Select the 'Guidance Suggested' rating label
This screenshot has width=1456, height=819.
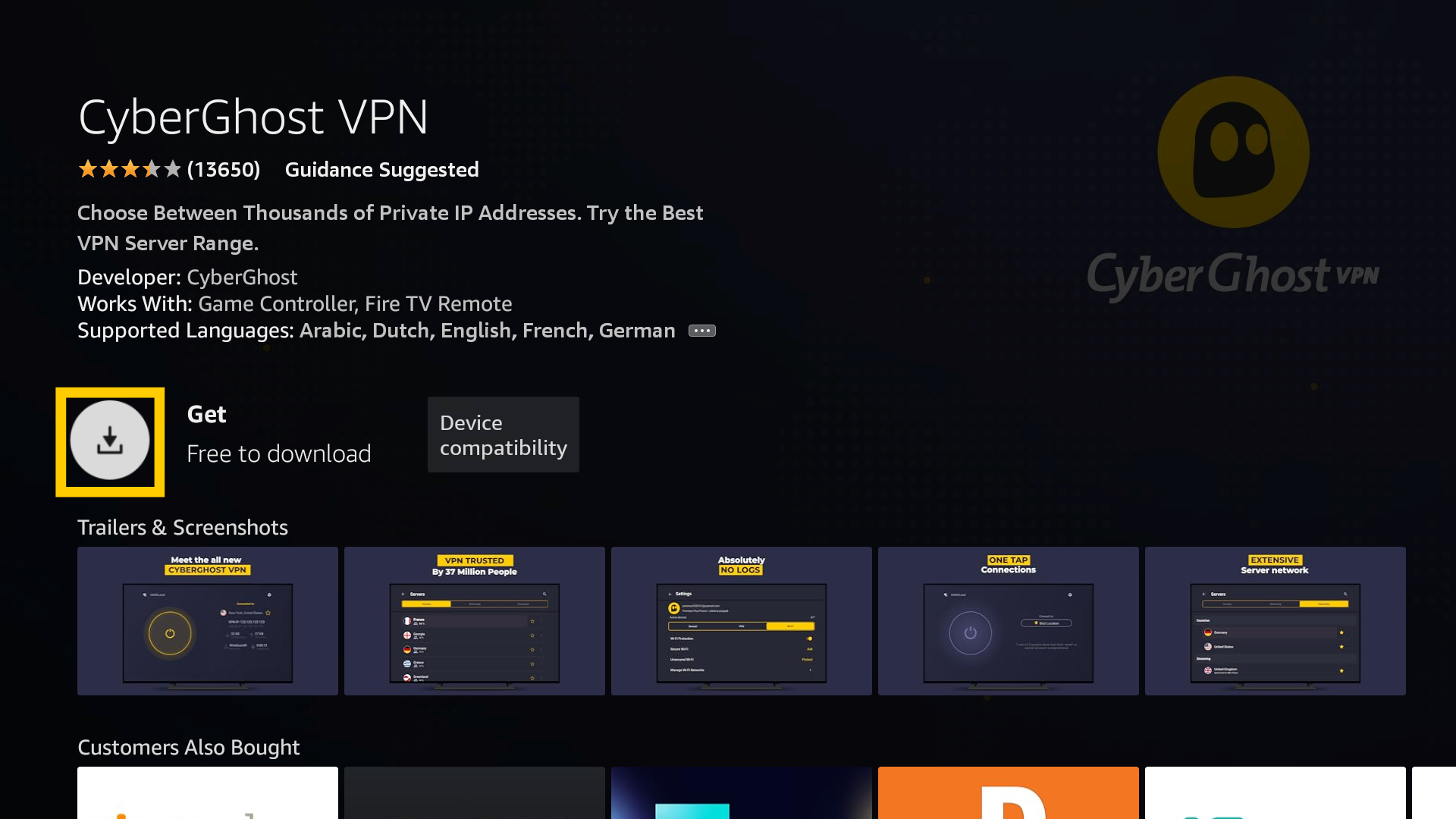(x=381, y=169)
